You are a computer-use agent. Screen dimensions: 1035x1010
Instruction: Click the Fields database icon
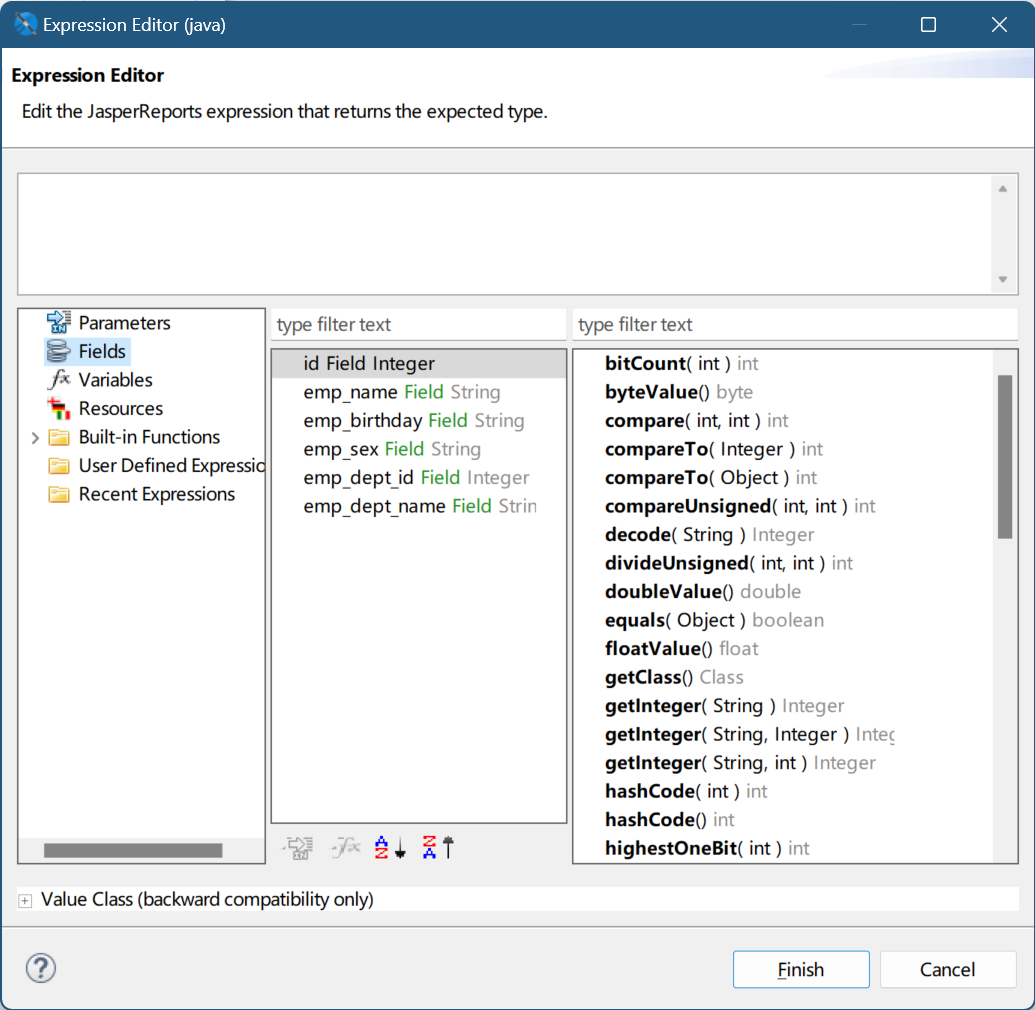[60, 351]
